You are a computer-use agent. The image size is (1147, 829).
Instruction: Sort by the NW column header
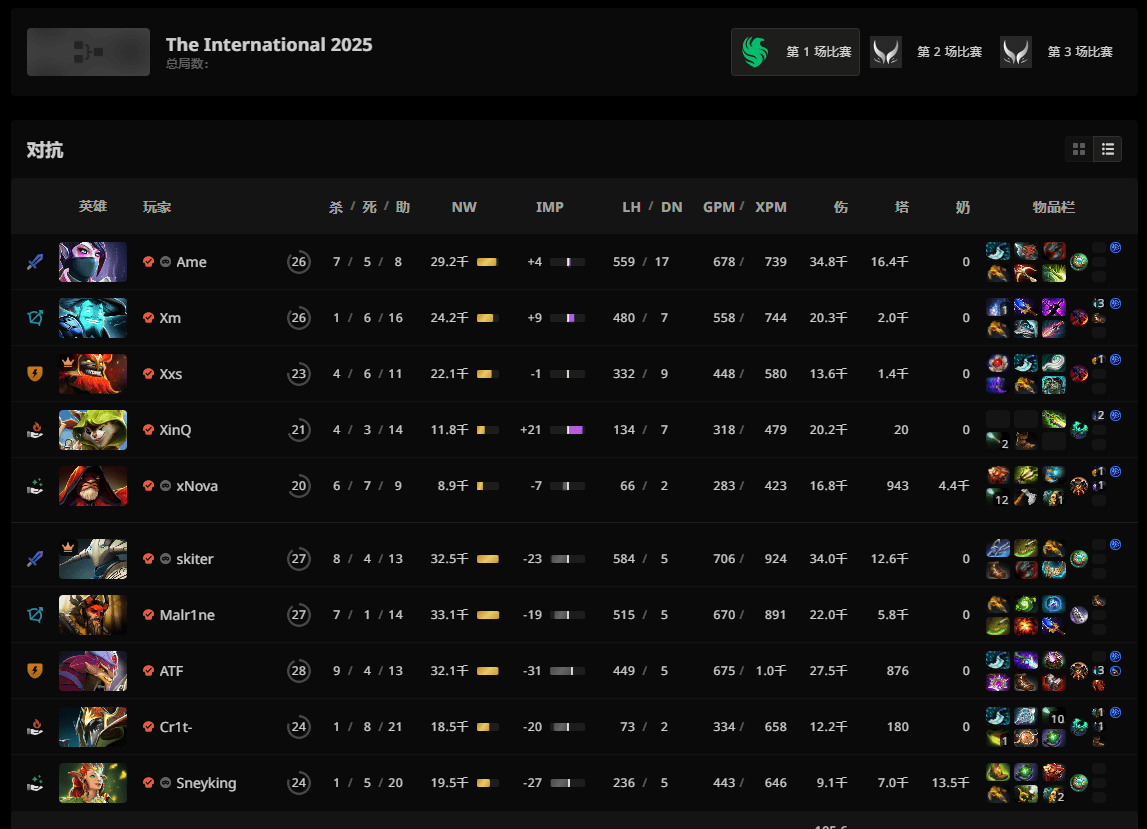(x=464, y=207)
